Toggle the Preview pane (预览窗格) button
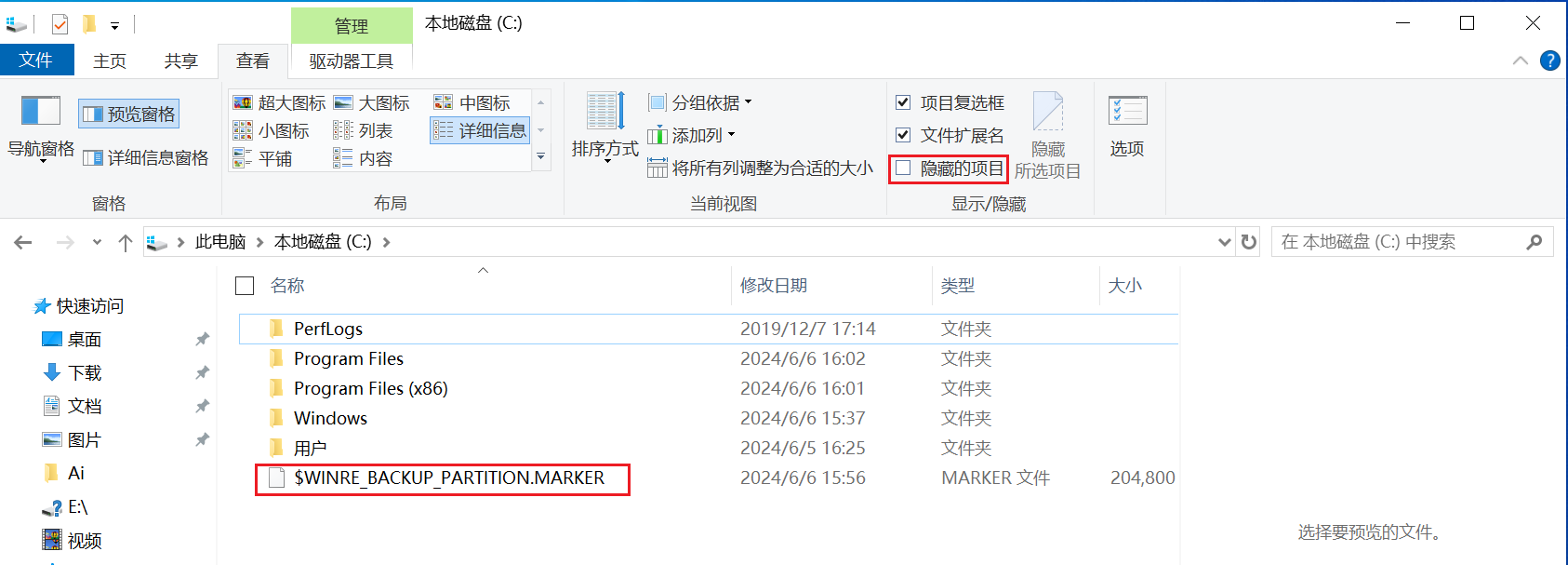Screen dimensions: 1568x565 (x=129, y=114)
